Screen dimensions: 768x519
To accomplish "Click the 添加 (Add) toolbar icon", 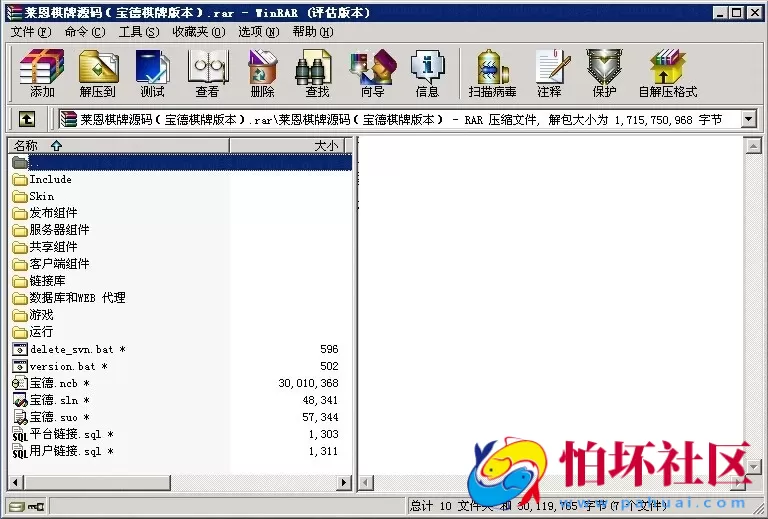I will (42, 73).
